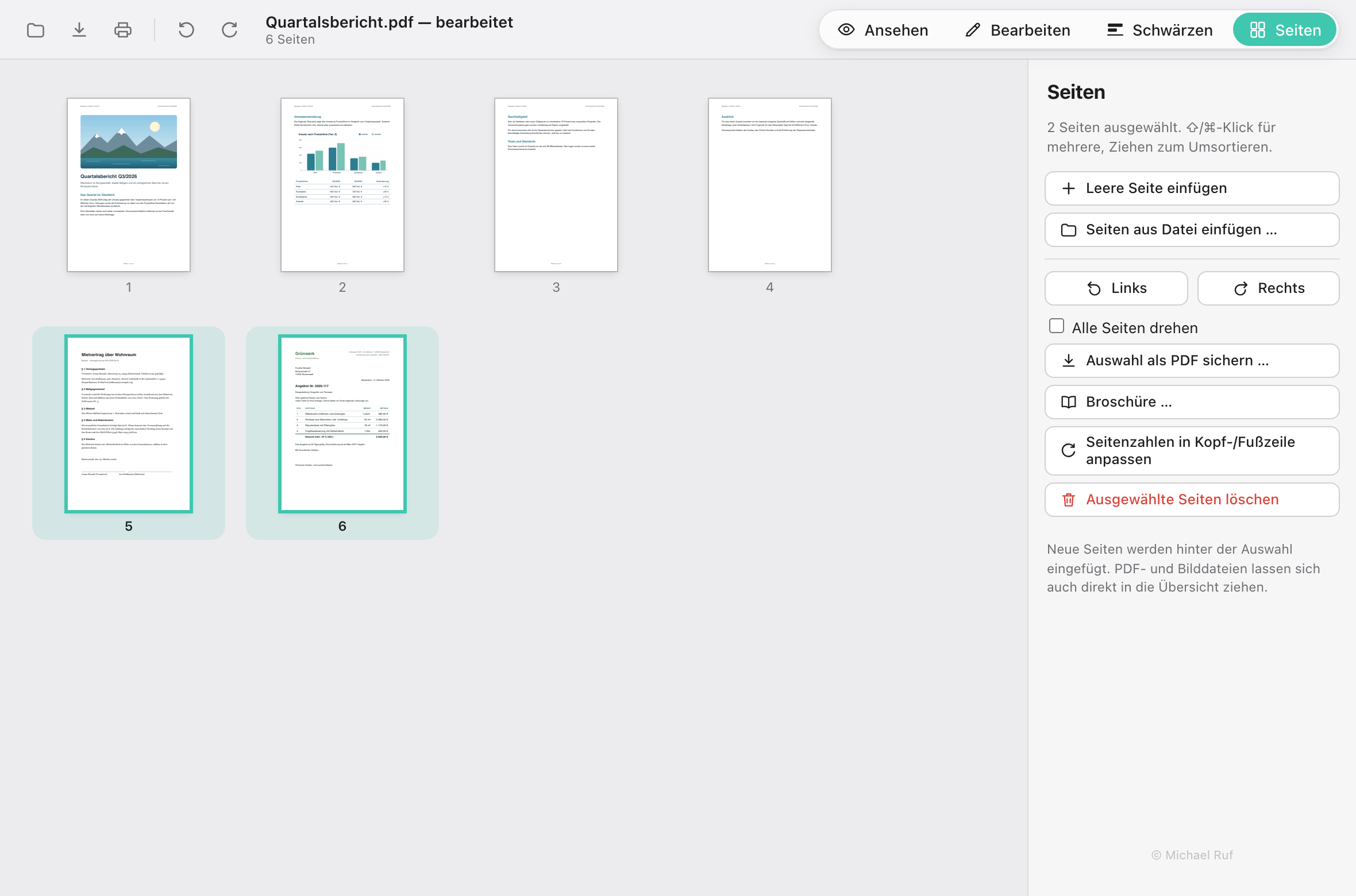Click Seitenzahlen in Kopf-/Fußzeile anpassen
Viewport: 1356px width, 896px height.
(1192, 451)
